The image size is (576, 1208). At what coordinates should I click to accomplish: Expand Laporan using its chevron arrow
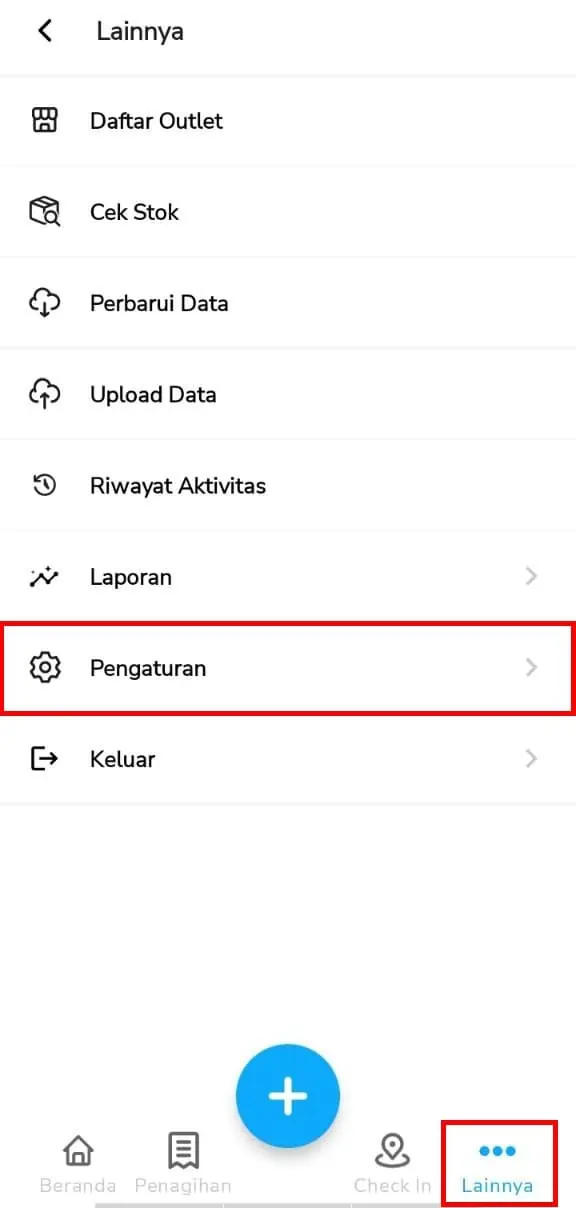pyautogui.click(x=532, y=576)
